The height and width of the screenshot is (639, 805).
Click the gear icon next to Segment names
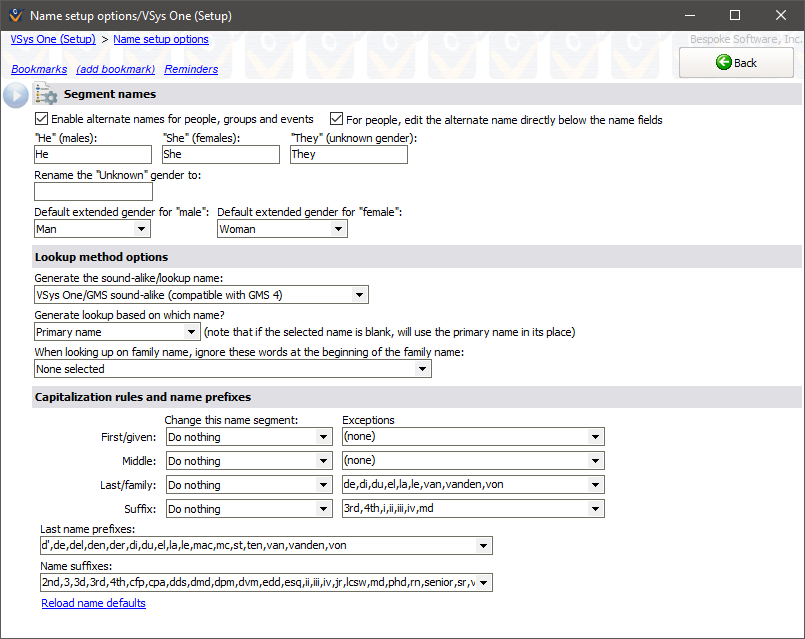(46, 94)
